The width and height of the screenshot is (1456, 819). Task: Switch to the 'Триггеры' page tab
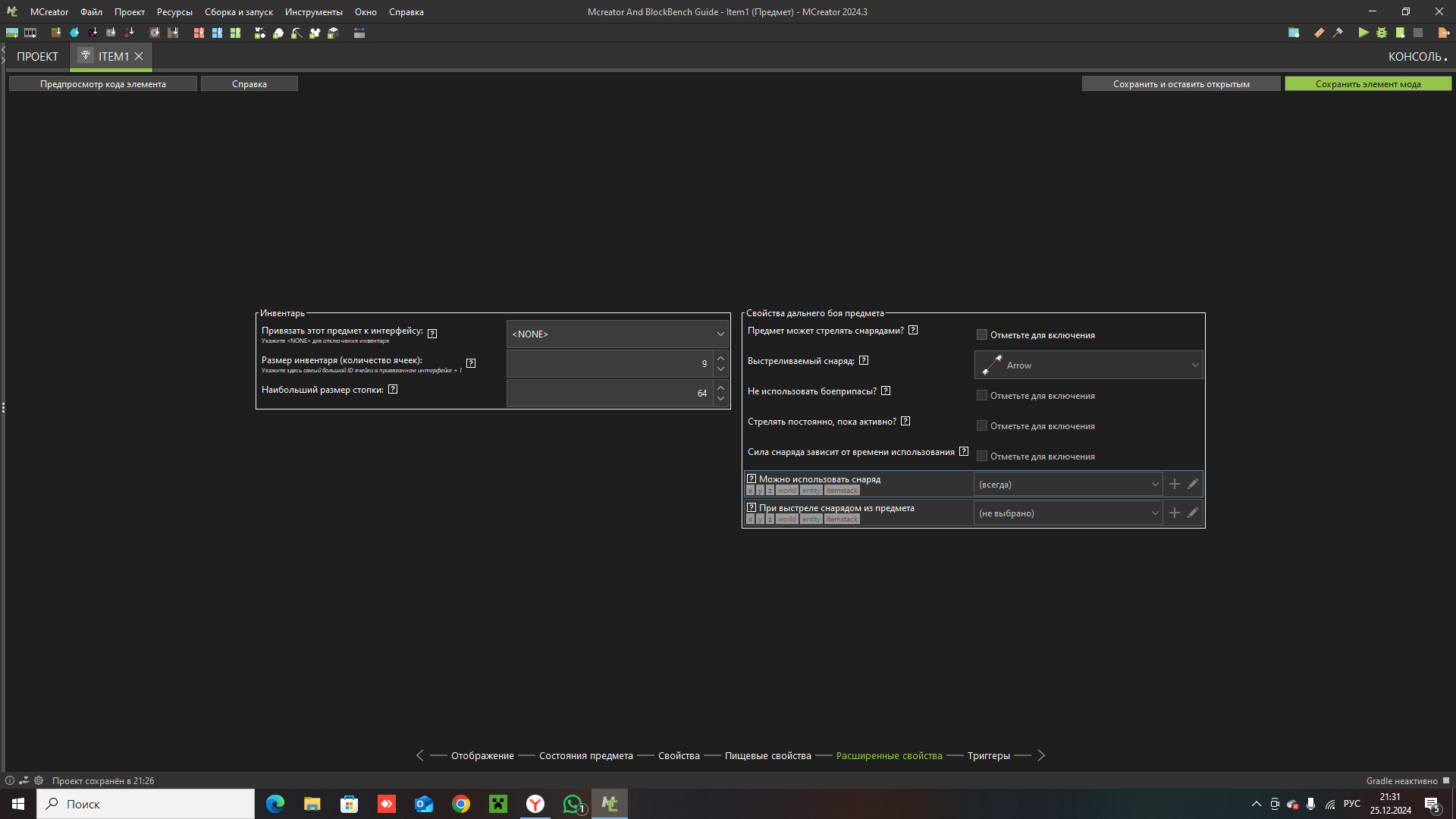[988, 755]
